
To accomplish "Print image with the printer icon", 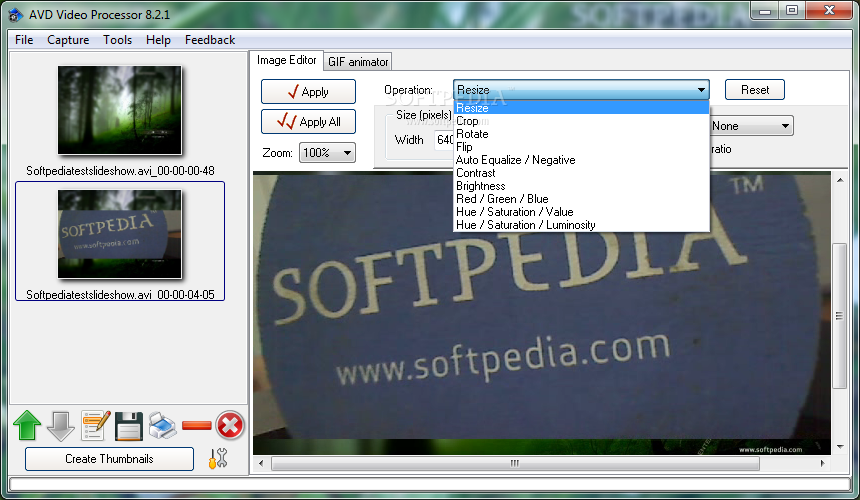I will tap(162, 425).
